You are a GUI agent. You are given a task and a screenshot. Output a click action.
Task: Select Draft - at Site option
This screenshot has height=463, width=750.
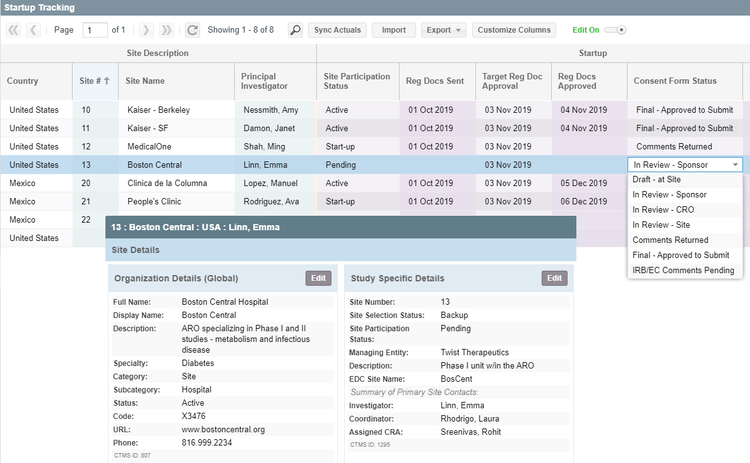pos(685,179)
